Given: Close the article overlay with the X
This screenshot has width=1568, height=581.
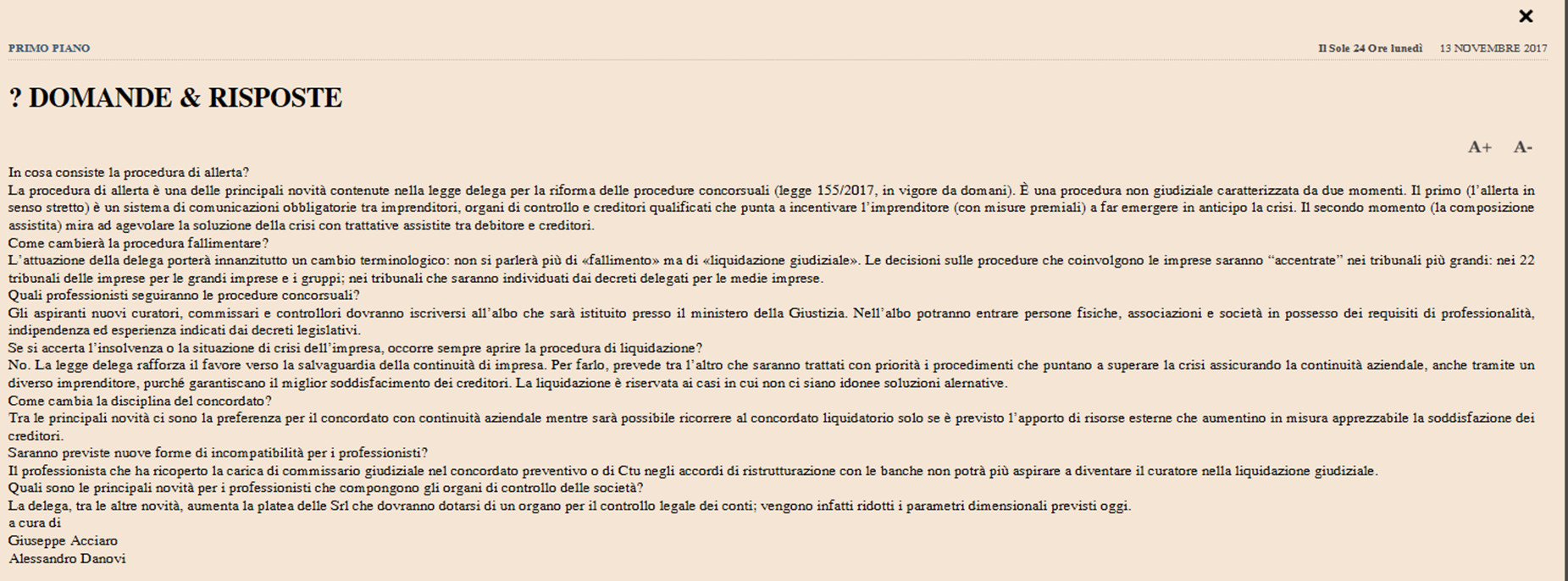Looking at the screenshot, I should pyautogui.click(x=1526, y=16).
